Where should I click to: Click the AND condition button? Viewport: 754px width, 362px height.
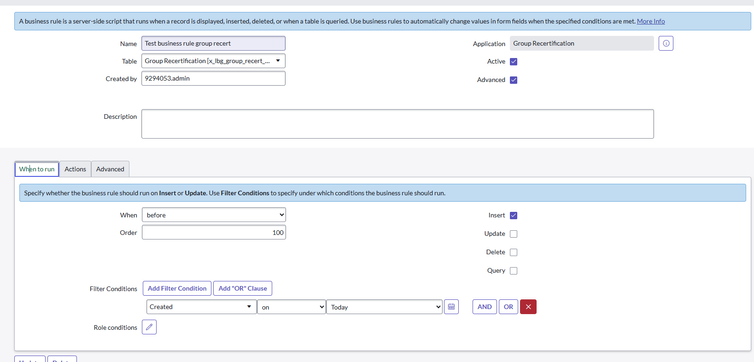[x=484, y=307]
